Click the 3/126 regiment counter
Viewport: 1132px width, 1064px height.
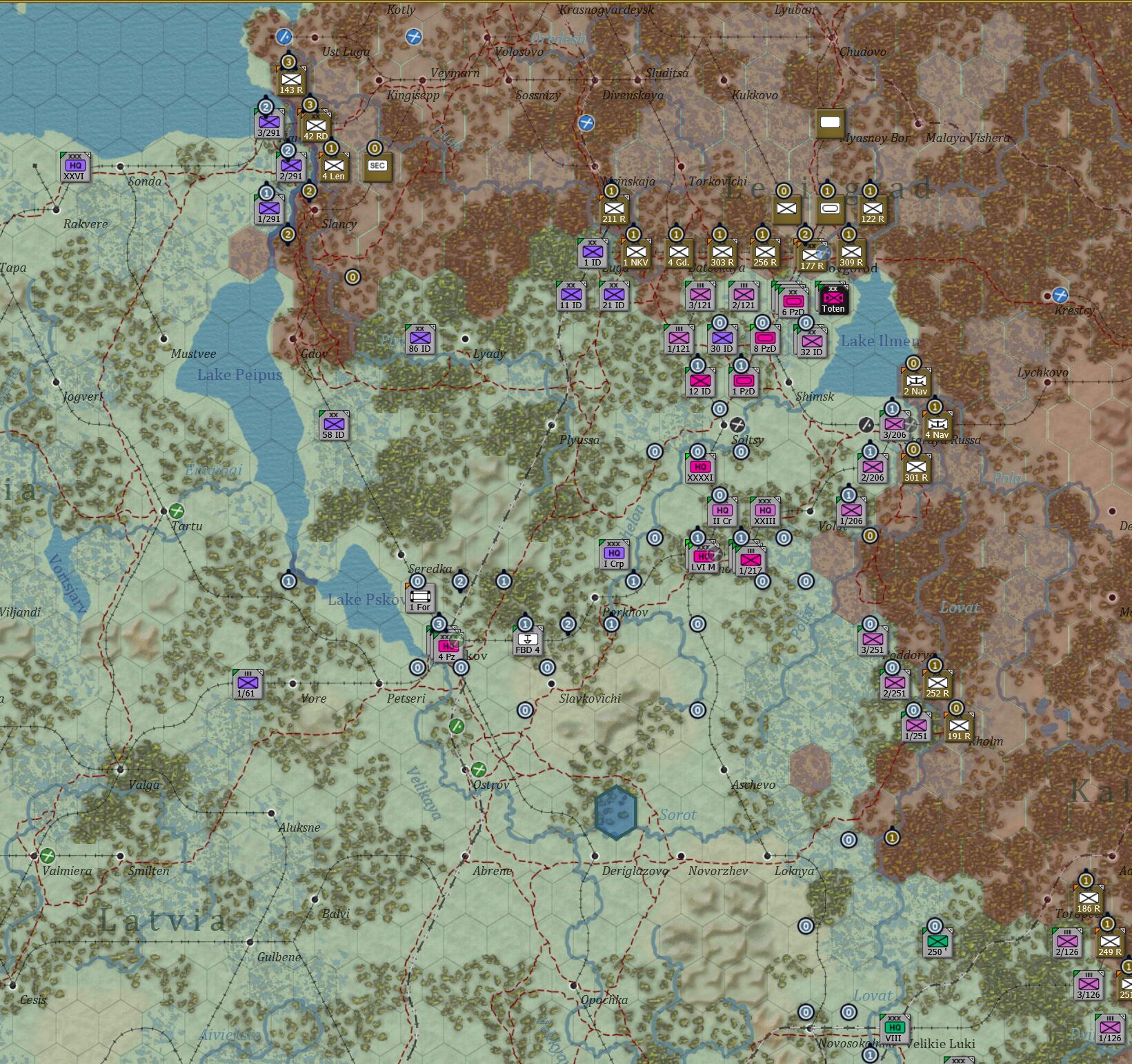[1089, 985]
